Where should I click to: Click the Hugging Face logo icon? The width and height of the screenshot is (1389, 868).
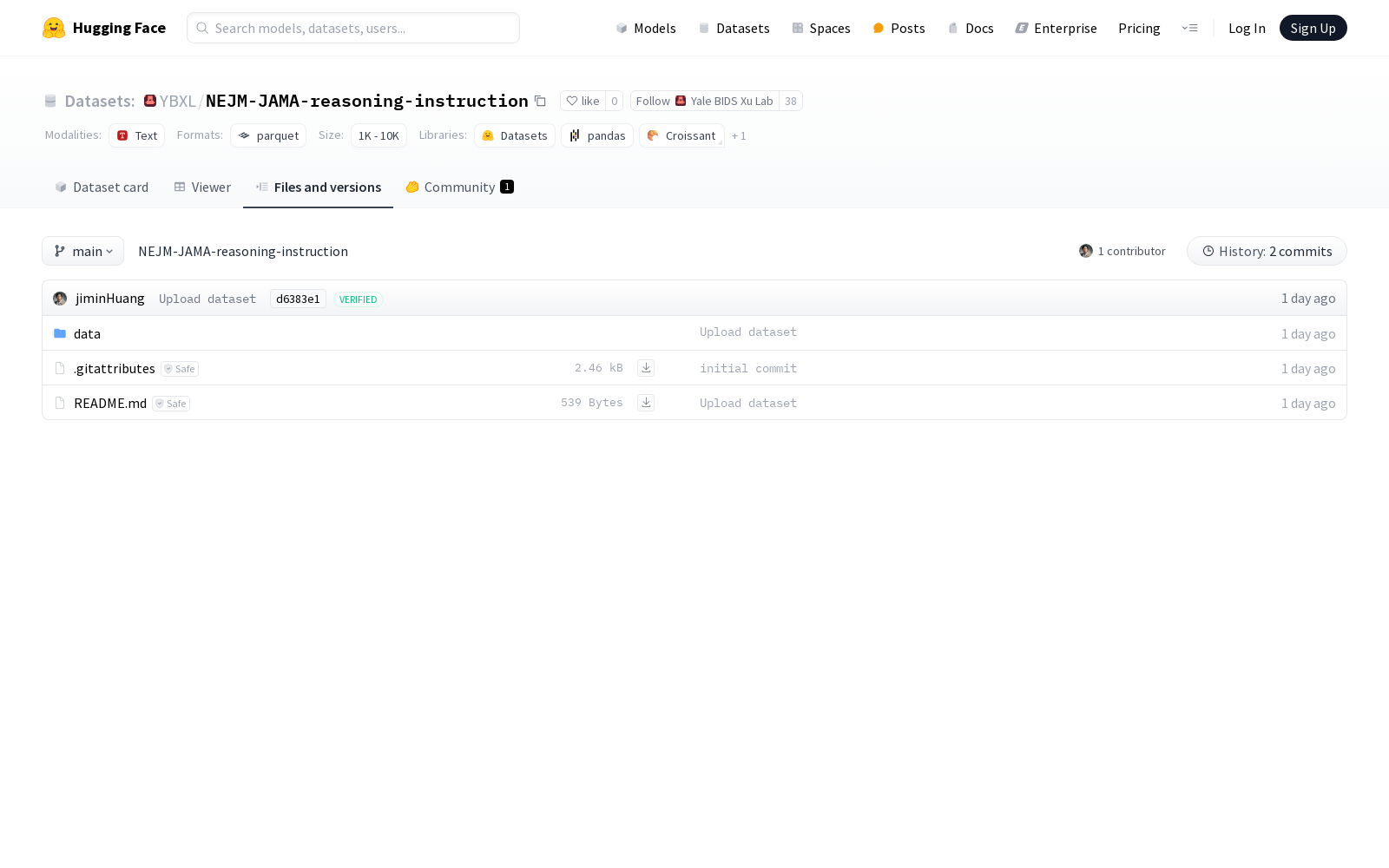coord(54,28)
